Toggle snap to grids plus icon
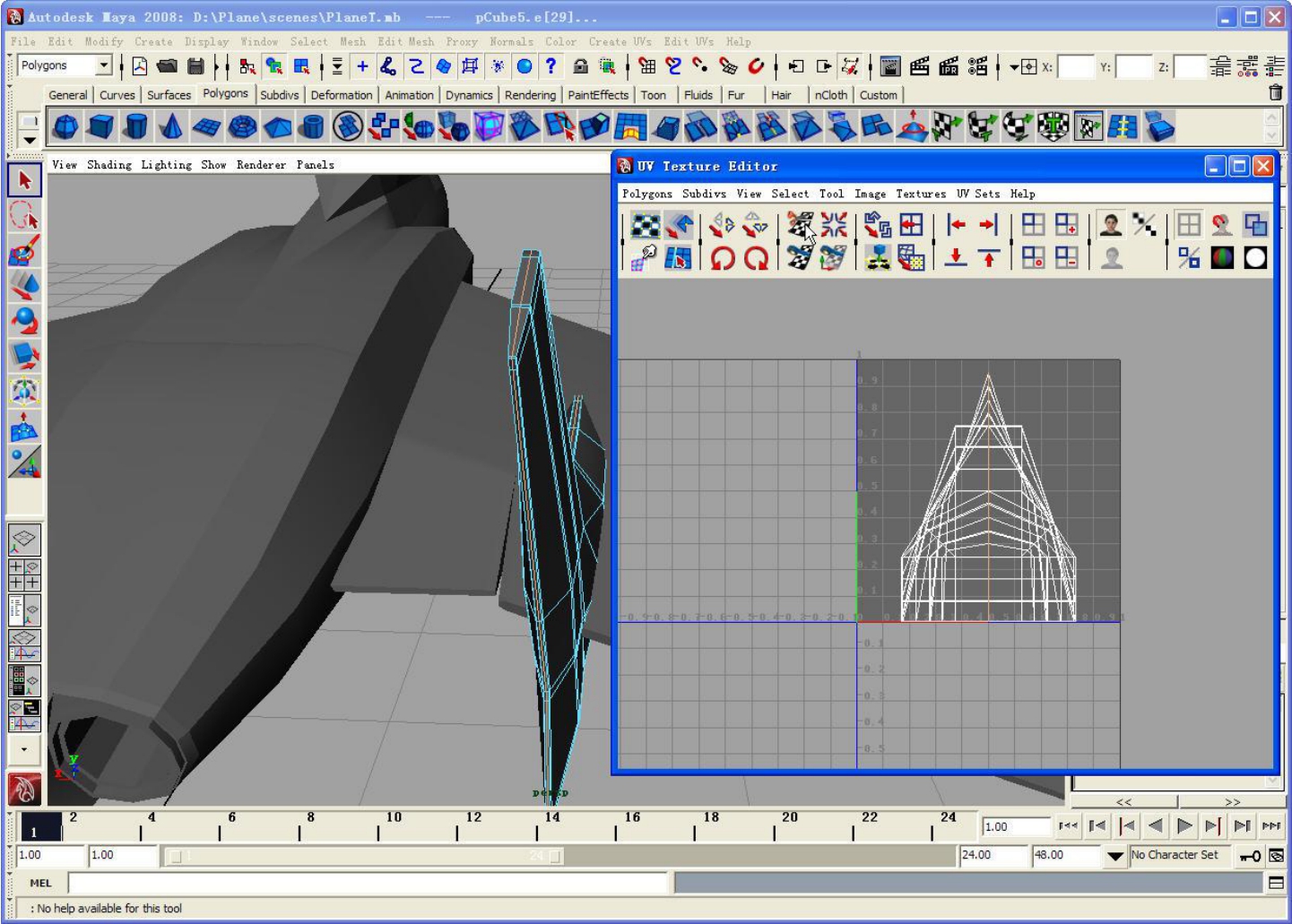1292x924 pixels. 362,66
